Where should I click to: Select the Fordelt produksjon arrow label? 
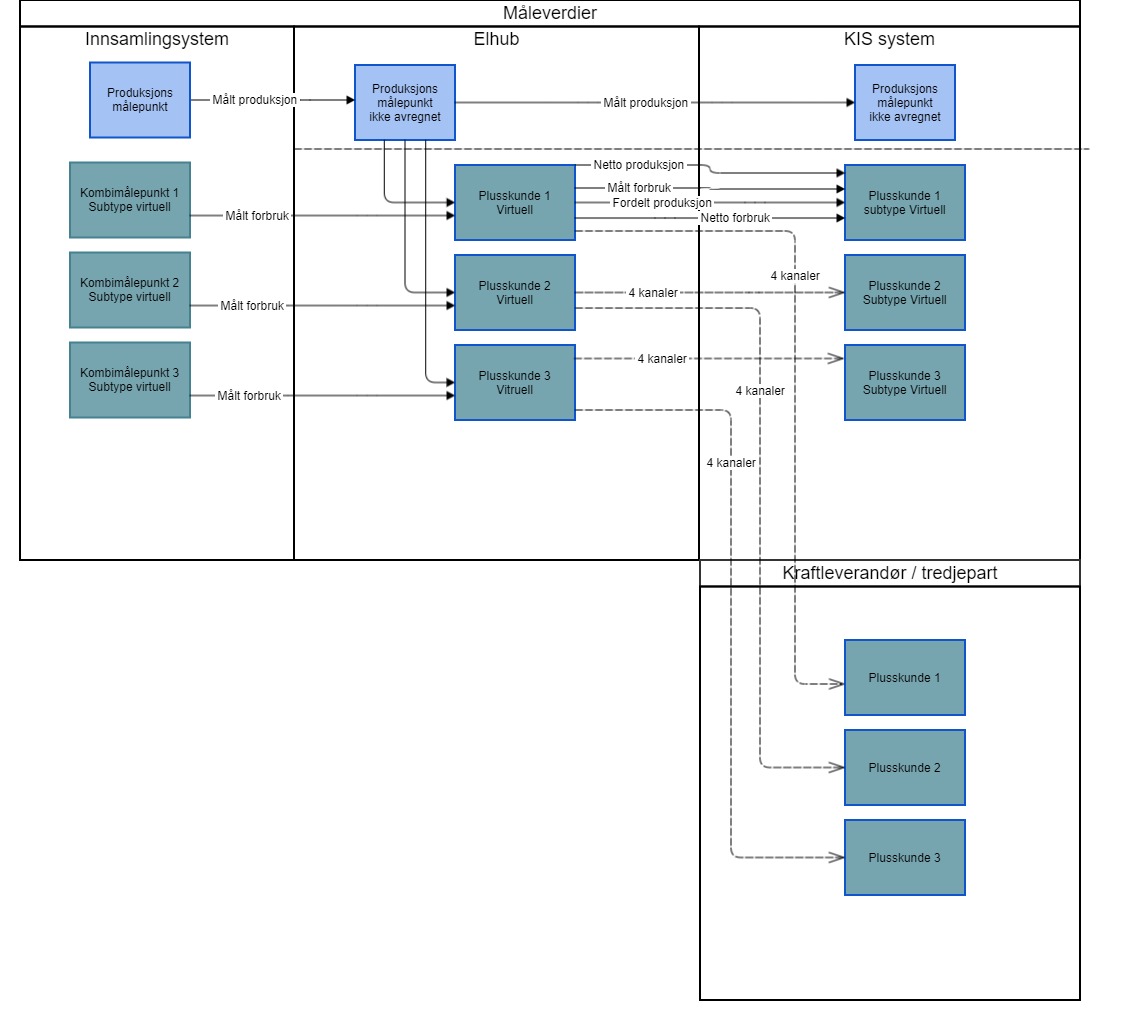click(655, 203)
